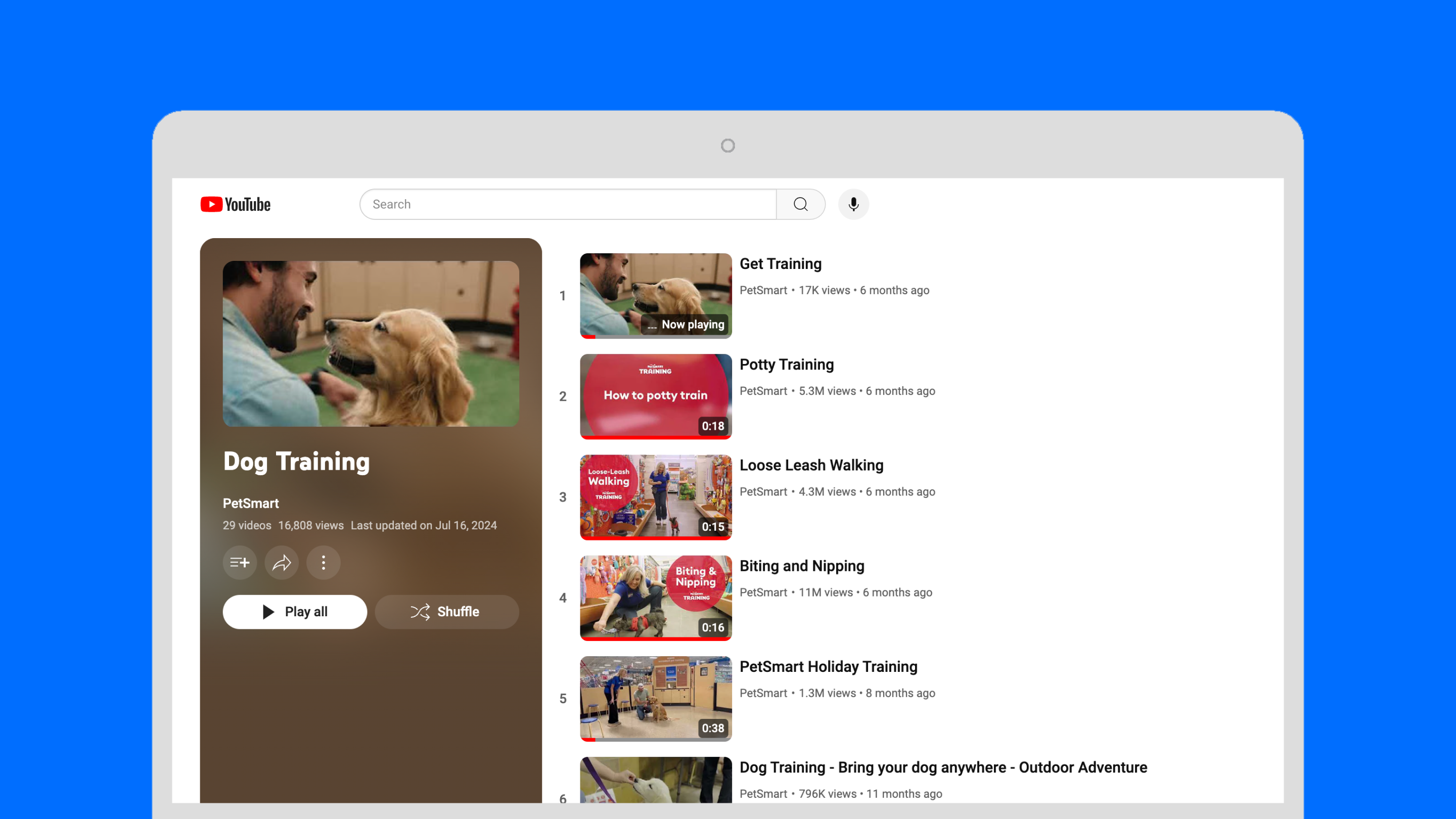Click '5.3M views' on Potty Training
The image size is (1456, 819).
point(828,391)
